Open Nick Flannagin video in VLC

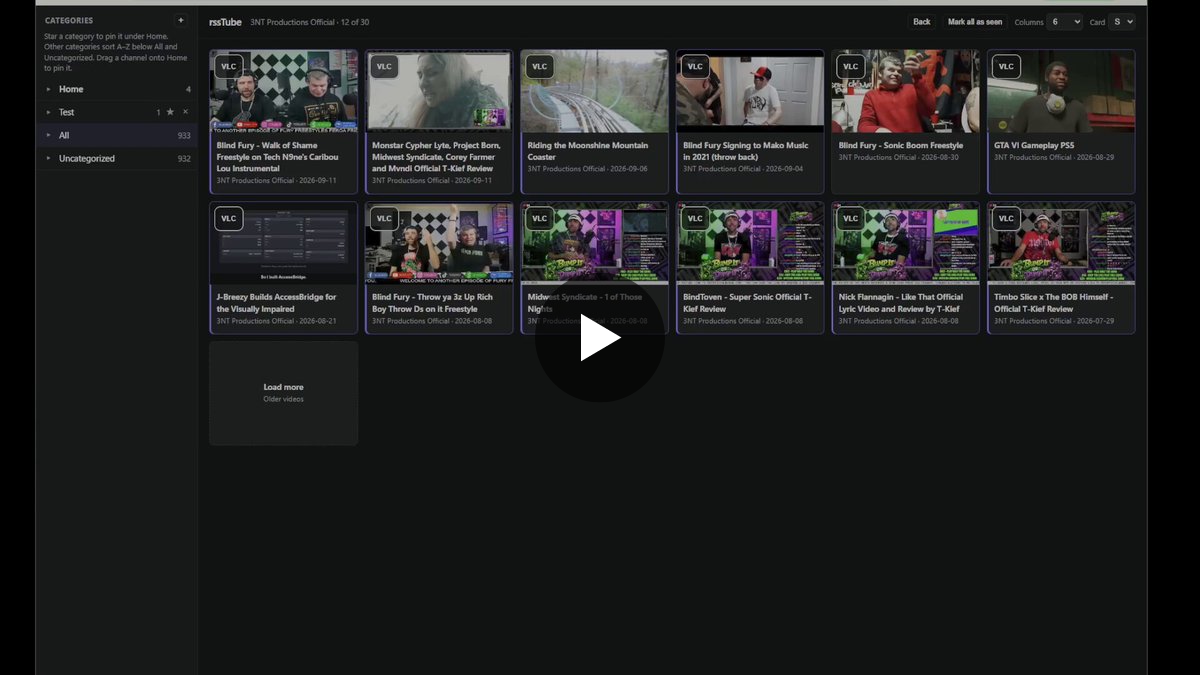(850, 219)
